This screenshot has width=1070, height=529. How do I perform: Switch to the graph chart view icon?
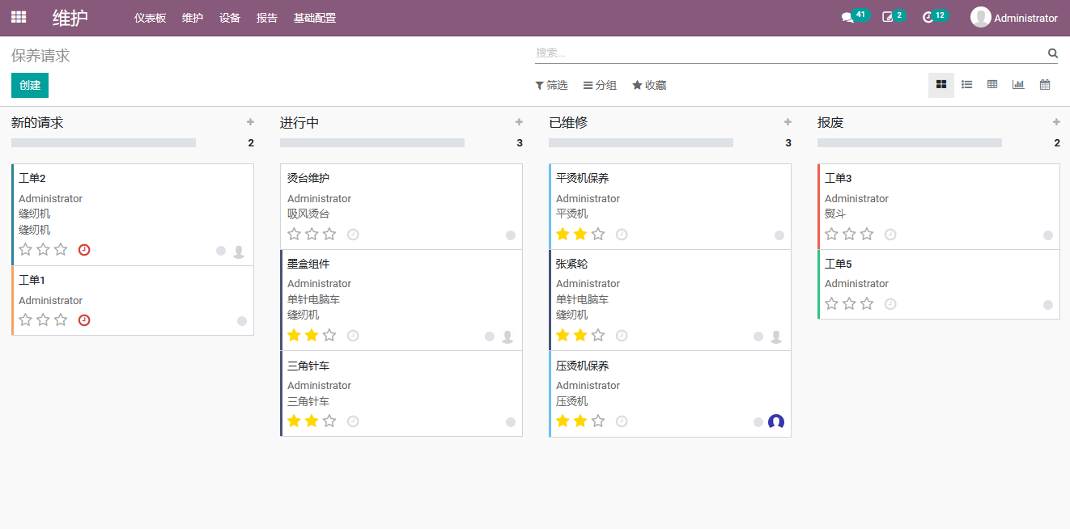(x=1018, y=85)
